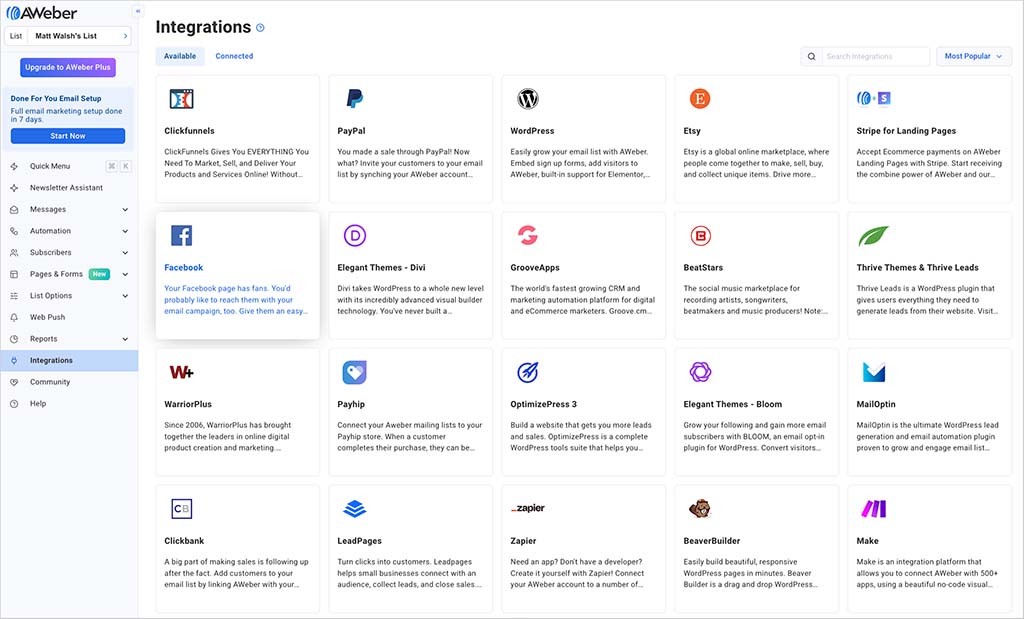
Task: Click the Make card description text
Action: point(927,573)
